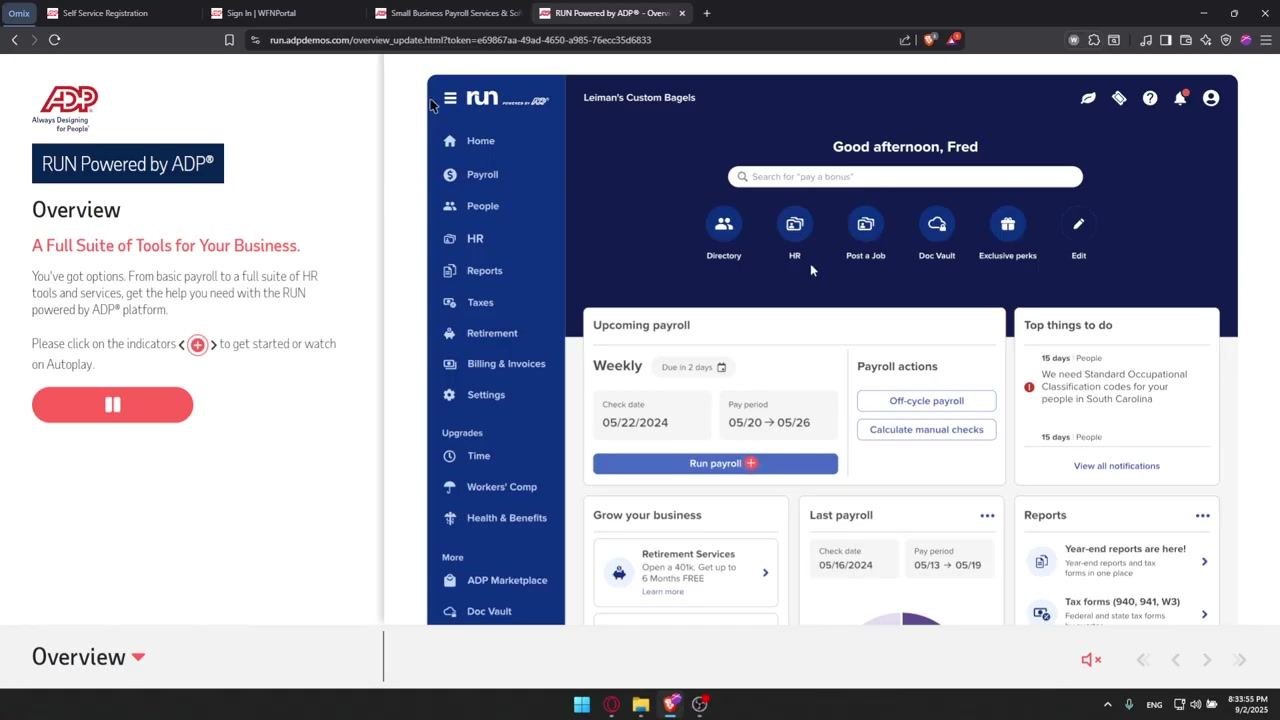Click the price tag icon in header

(x=1119, y=98)
